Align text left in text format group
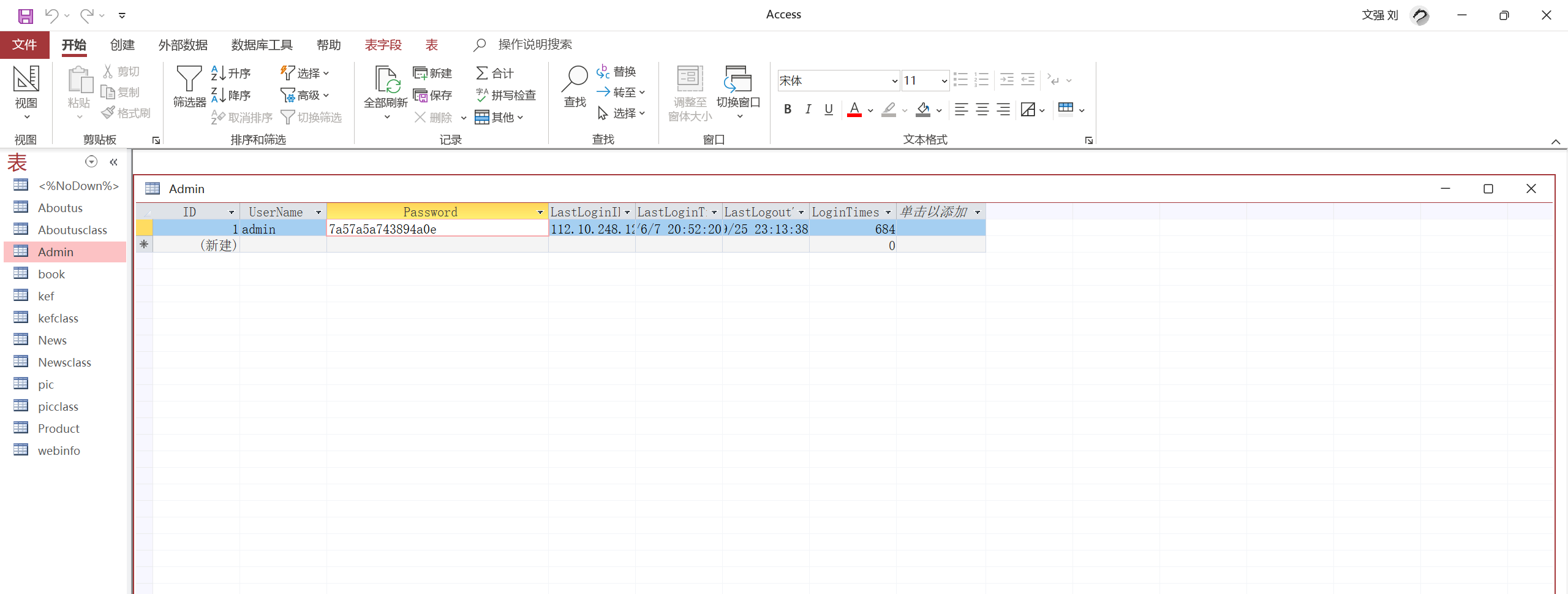Screen dimensions: 1568x594 tap(962, 109)
